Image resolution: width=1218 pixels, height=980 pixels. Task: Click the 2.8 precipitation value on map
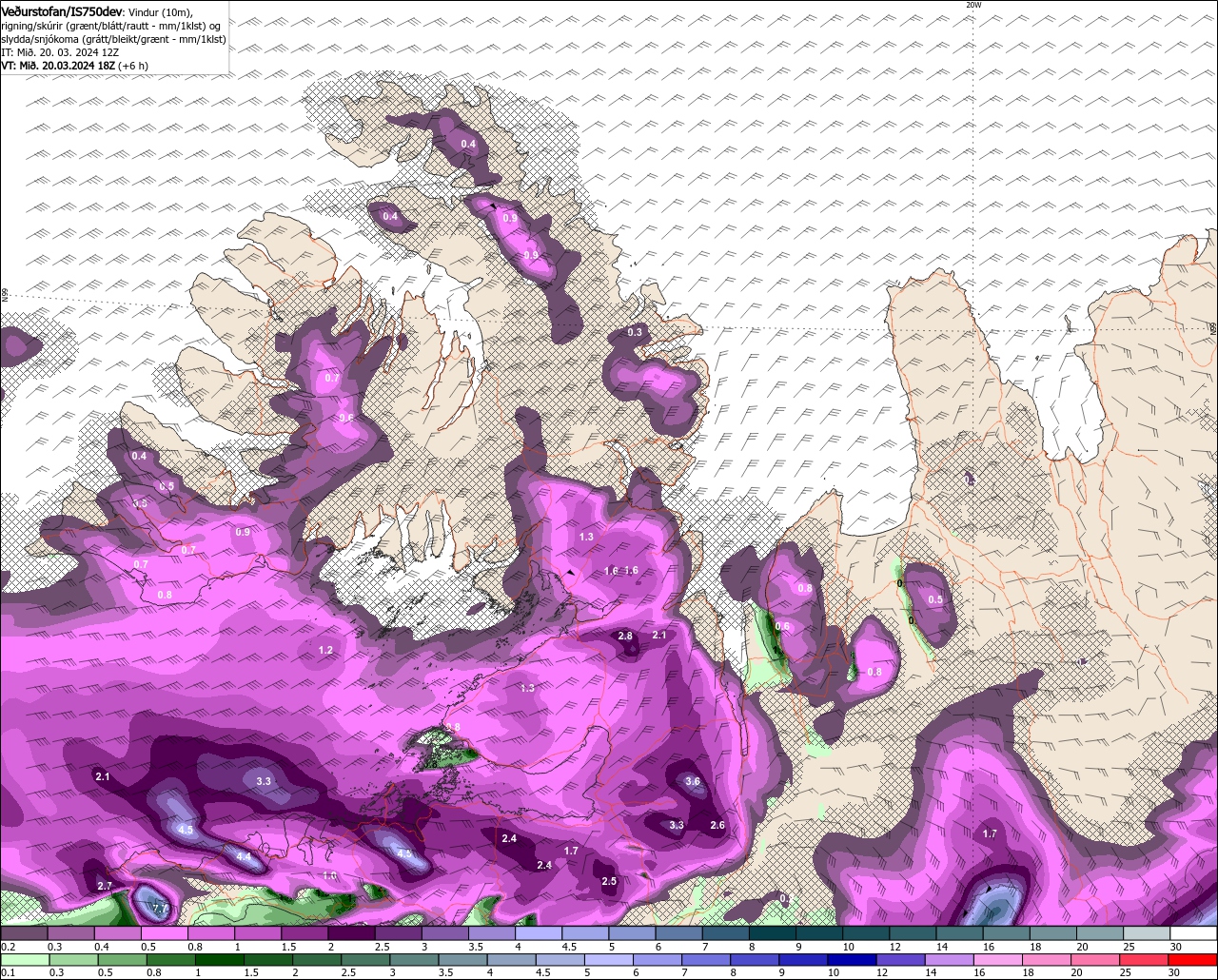[625, 636]
